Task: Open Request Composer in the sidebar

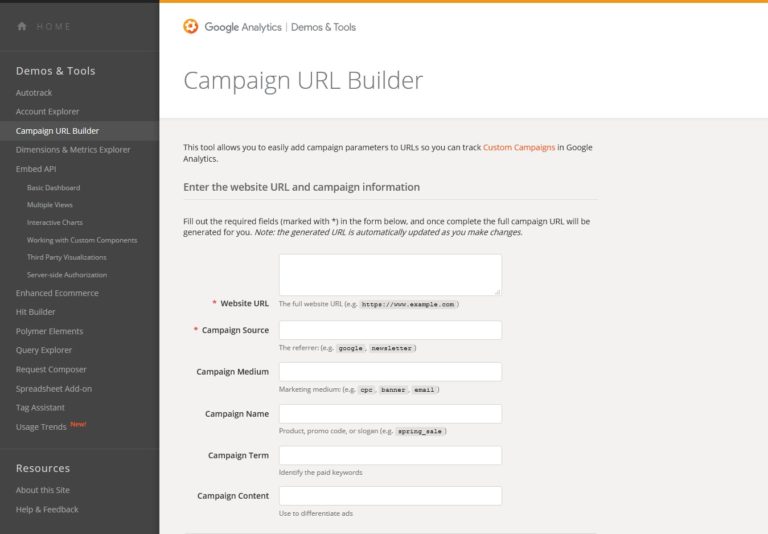Action: [x=51, y=369]
